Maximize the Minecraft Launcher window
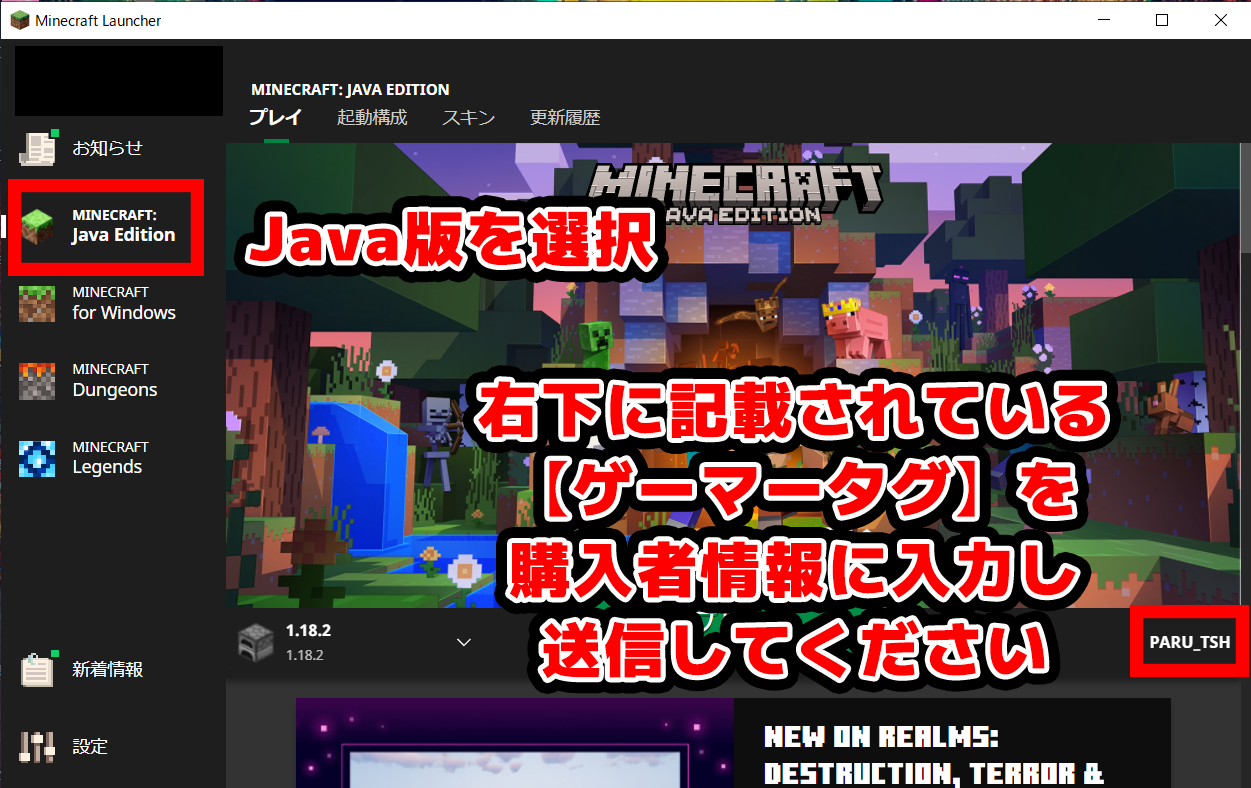1251x788 pixels. (1162, 20)
